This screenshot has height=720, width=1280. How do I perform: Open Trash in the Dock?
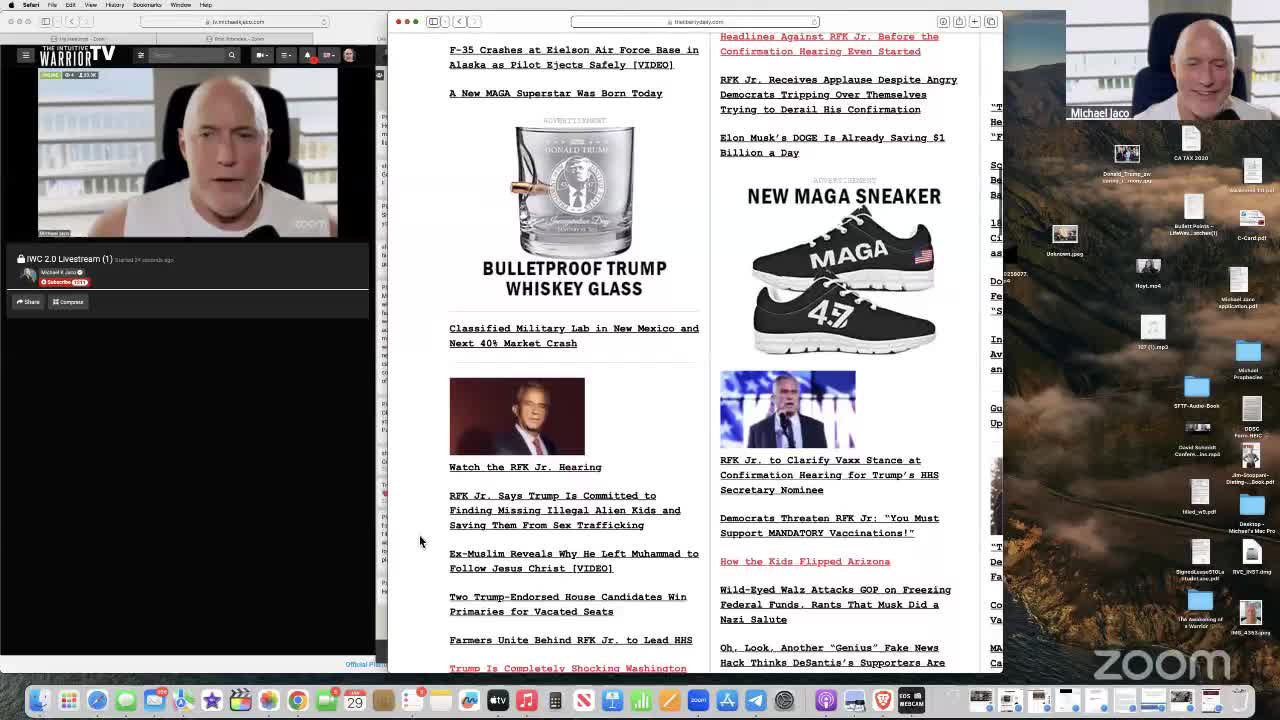tap(1240, 701)
